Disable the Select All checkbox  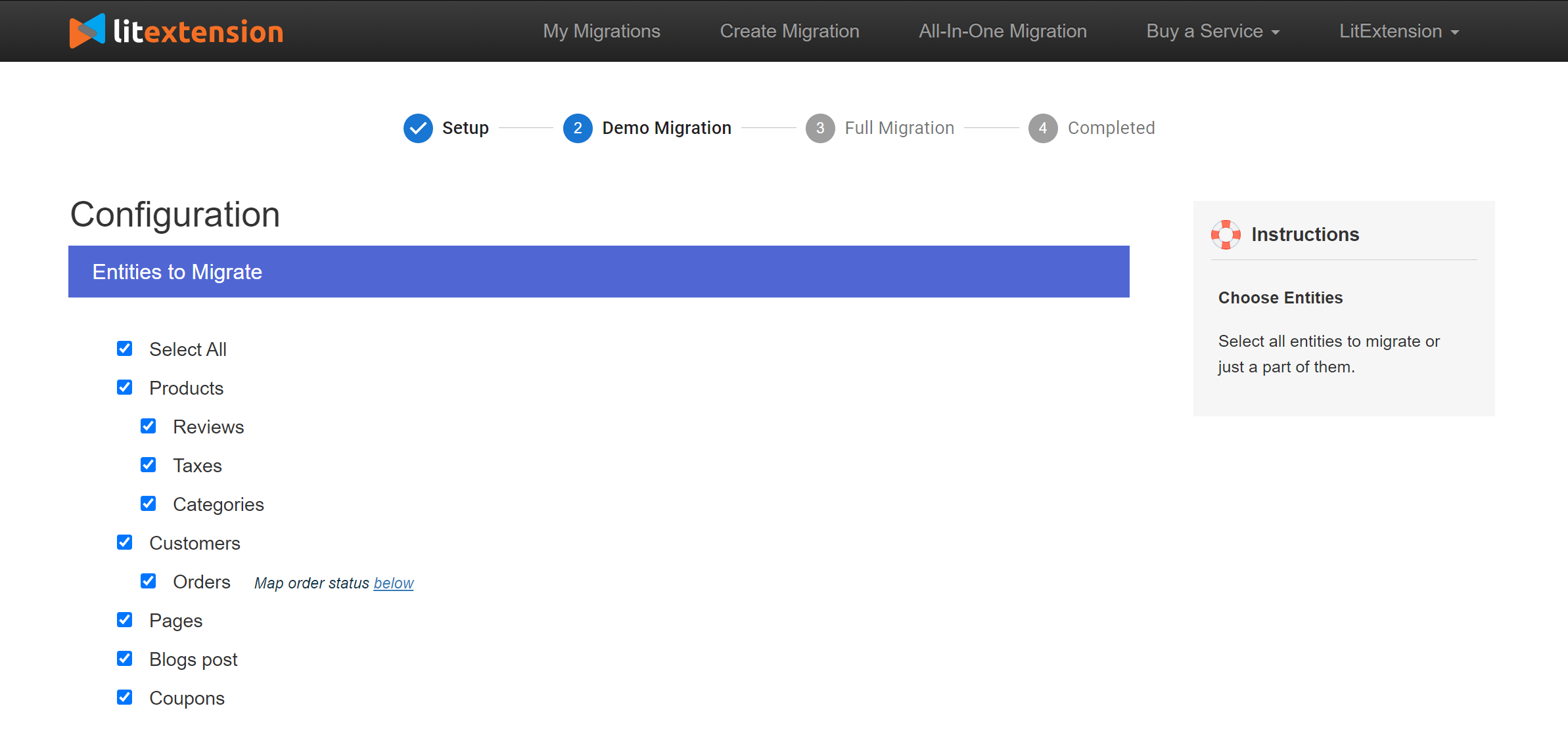point(124,349)
